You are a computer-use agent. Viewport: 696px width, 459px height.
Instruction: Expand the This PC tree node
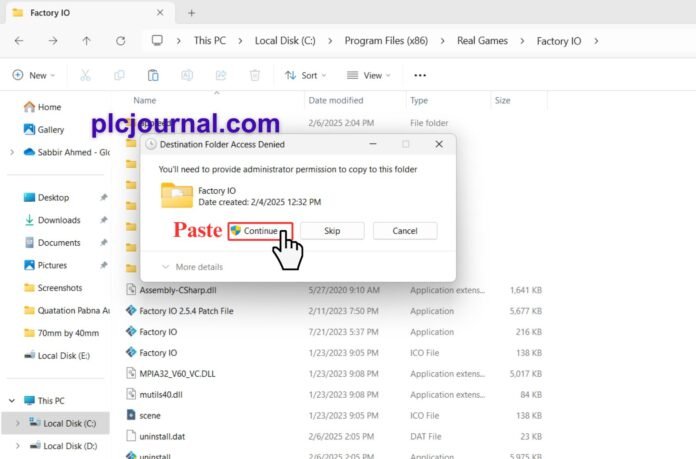(11, 400)
